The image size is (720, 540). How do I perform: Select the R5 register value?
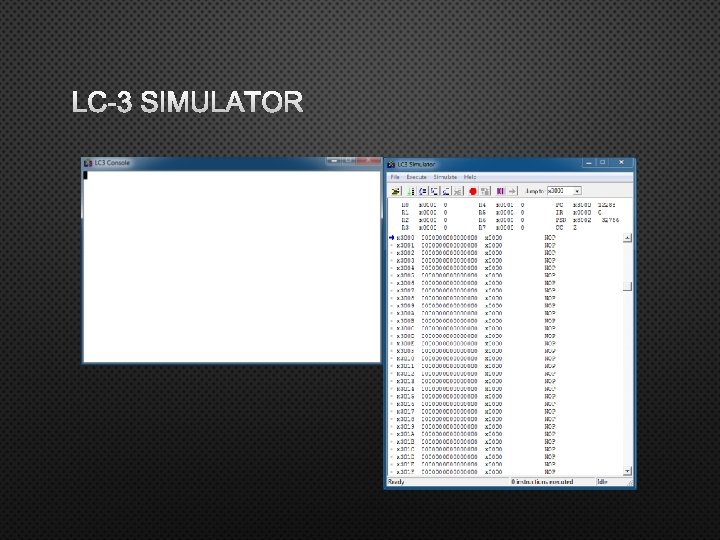click(x=505, y=213)
